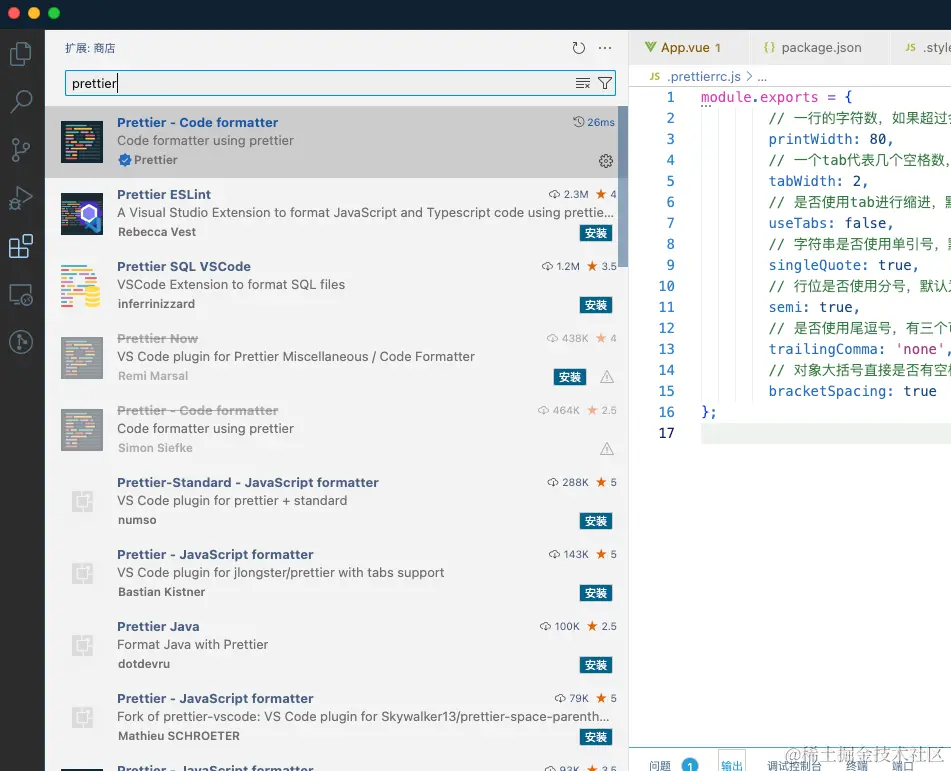Install Prettier SQL VSCode extension
Viewport: 951px width, 771px height.
pos(596,305)
